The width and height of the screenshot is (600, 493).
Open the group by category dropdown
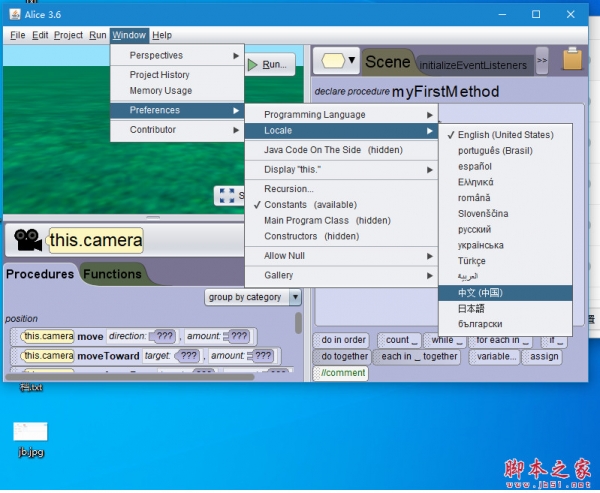tap(252, 297)
